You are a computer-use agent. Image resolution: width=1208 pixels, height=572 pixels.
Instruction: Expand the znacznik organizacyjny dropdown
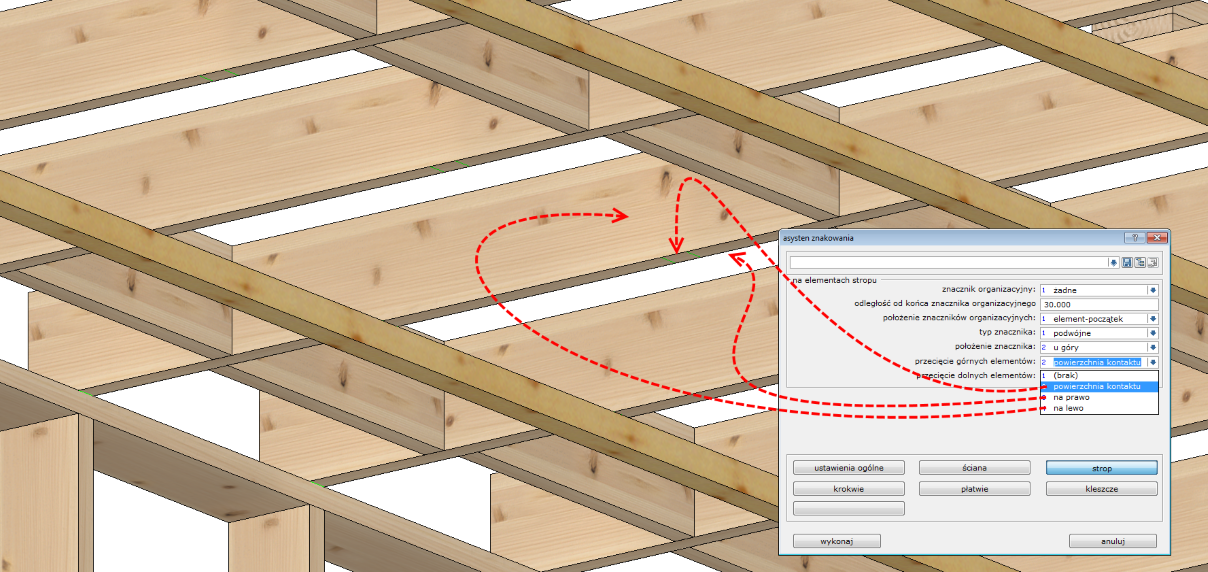point(1152,290)
